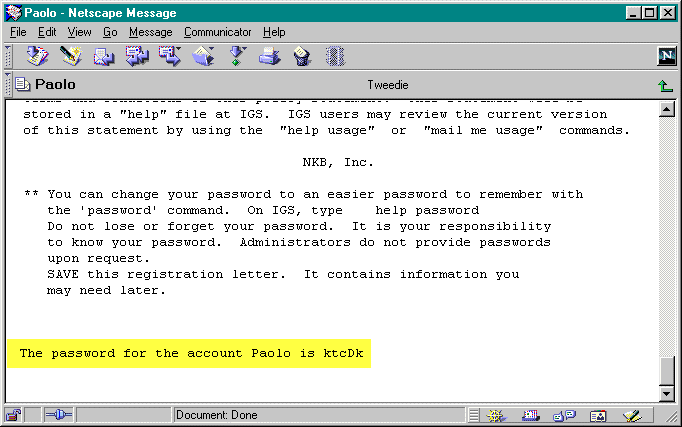Click the Get Msg toolbar icon
The height and width of the screenshot is (427, 682).
(x=37, y=56)
